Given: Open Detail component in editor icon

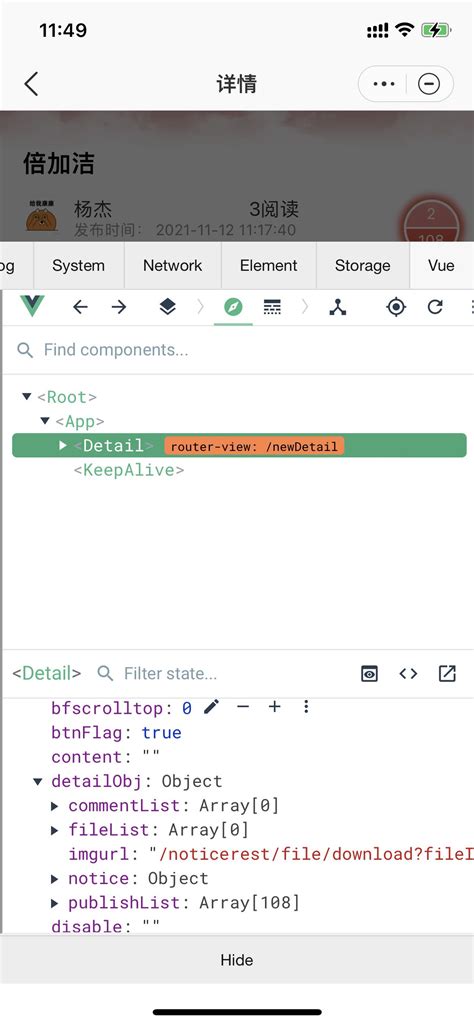Looking at the screenshot, I should pos(447,673).
